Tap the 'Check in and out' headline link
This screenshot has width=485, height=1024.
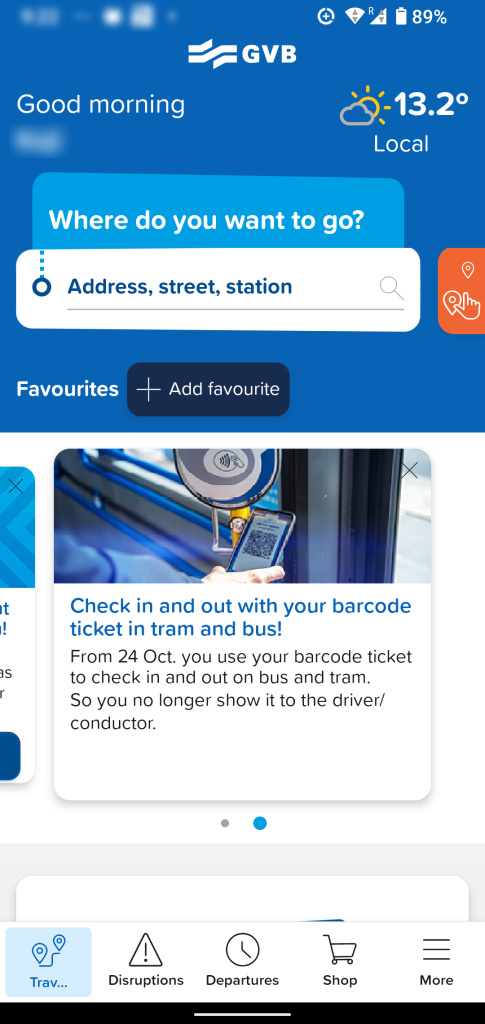[x=241, y=616]
